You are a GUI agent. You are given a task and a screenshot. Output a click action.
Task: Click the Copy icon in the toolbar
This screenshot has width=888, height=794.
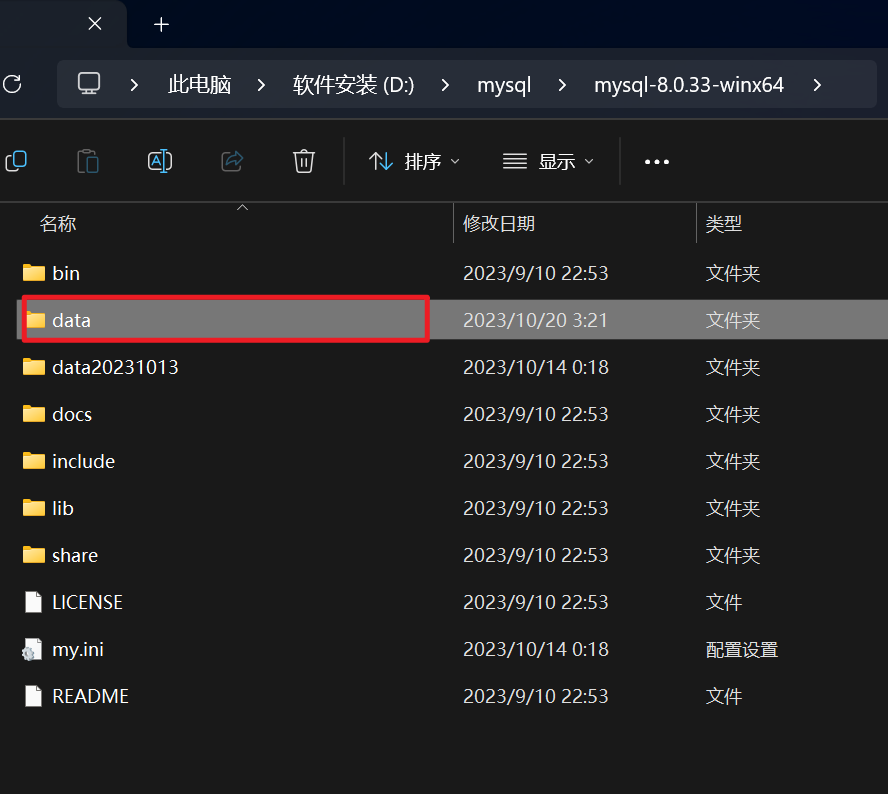click(x=16, y=161)
